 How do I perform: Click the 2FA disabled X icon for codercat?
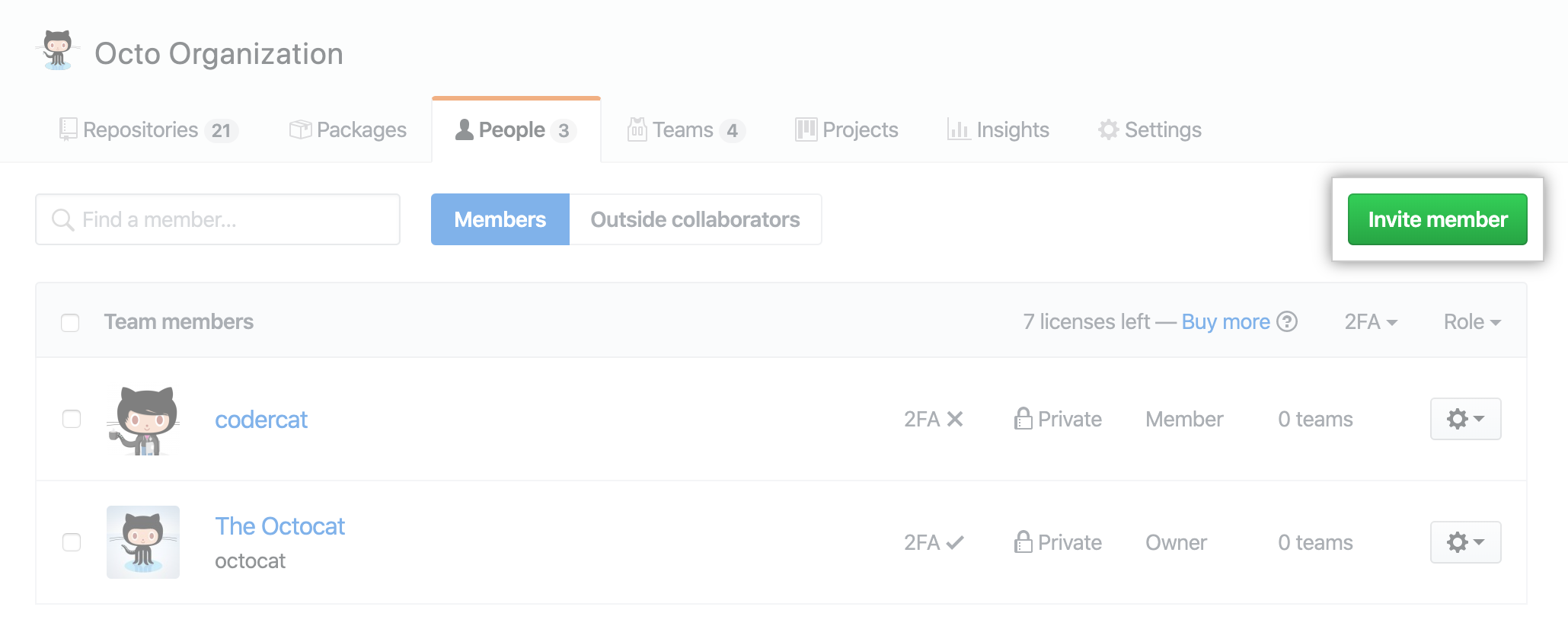[x=955, y=419]
